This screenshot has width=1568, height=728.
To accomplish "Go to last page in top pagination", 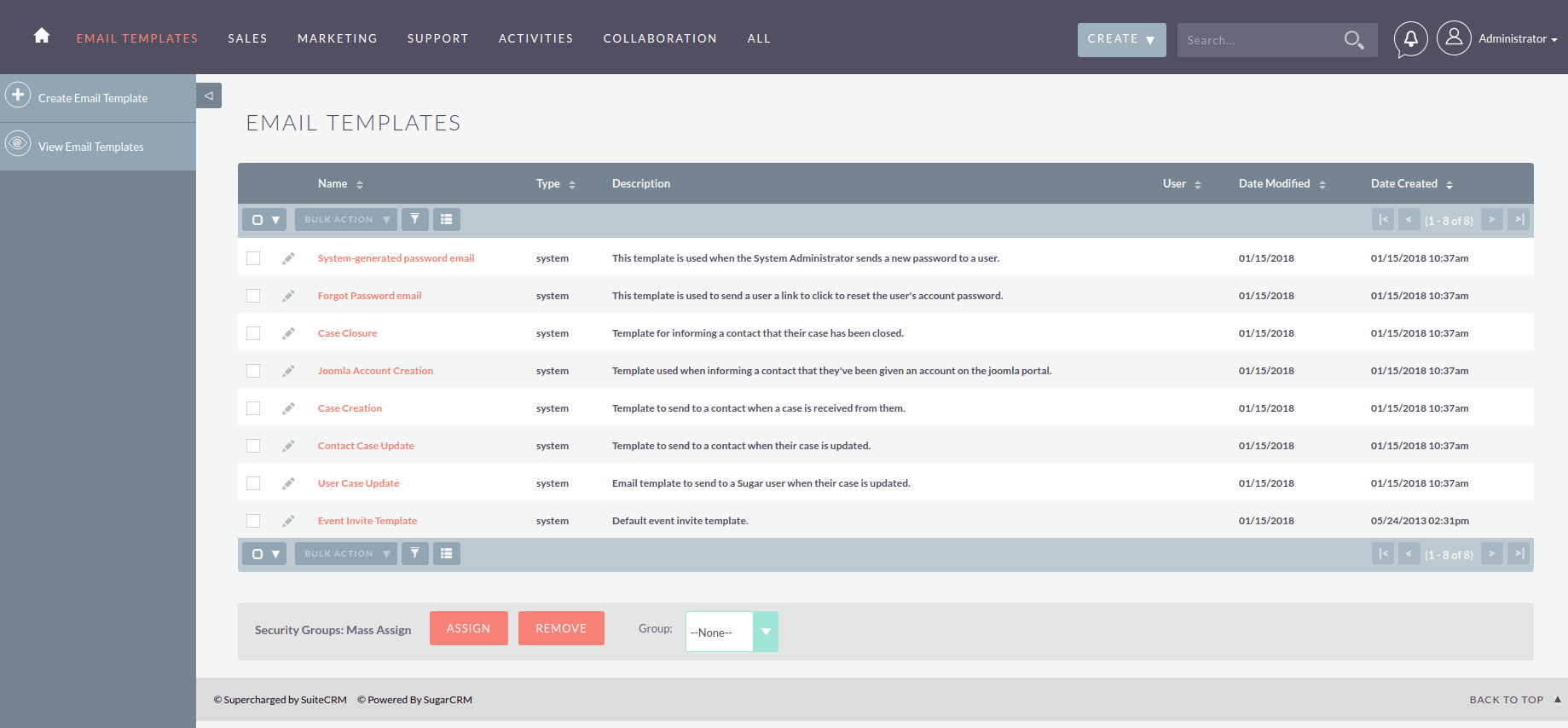I will point(1519,219).
